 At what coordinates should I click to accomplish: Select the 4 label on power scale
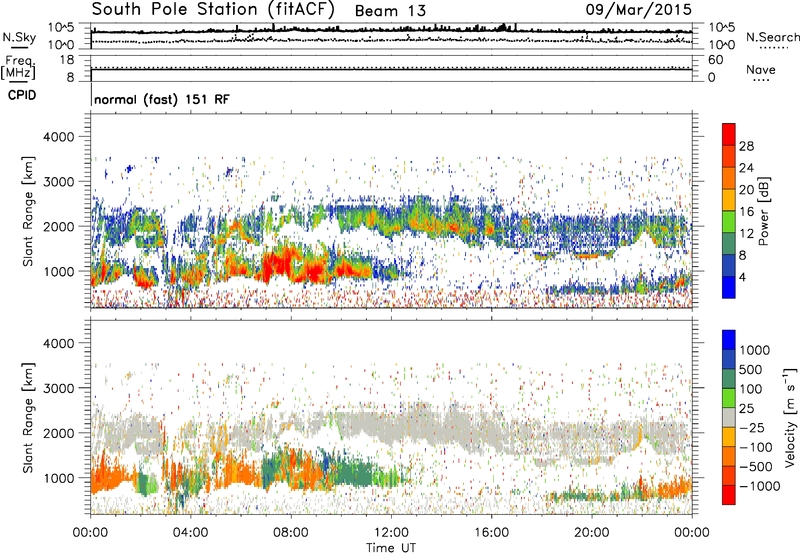pyautogui.click(x=743, y=277)
